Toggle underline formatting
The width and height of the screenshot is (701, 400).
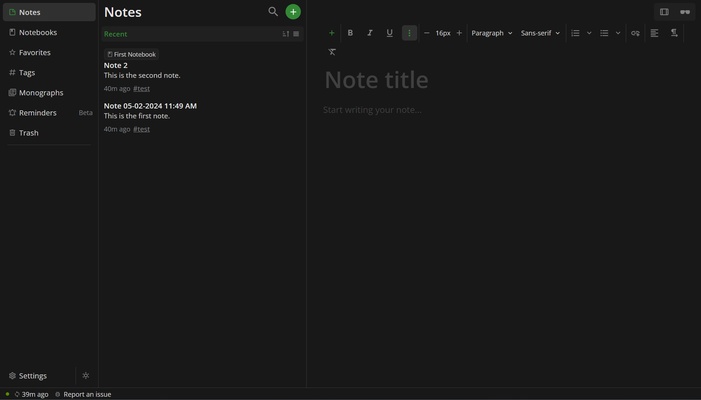point(389,33)
